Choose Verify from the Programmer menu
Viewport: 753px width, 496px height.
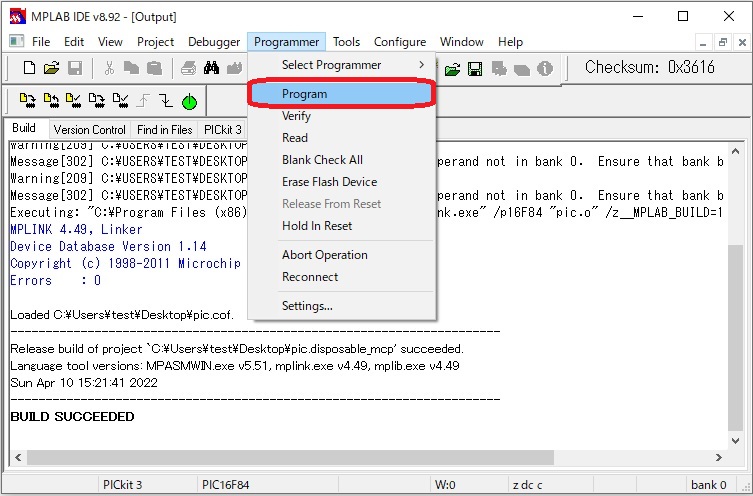(x=342, y=116)
